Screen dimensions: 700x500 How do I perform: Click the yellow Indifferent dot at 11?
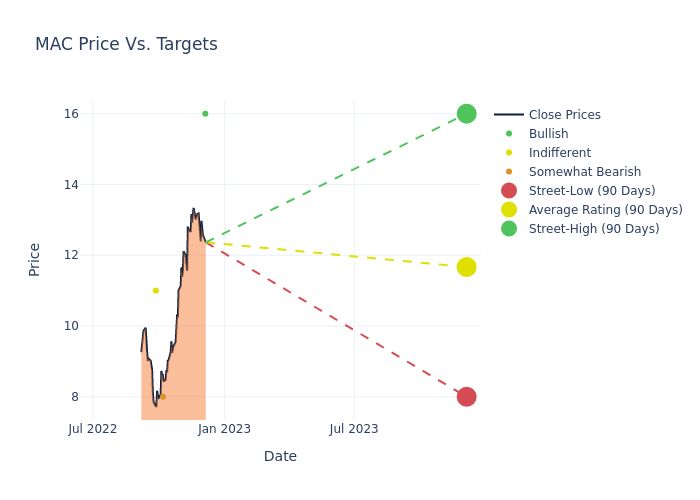pos(156,291)
